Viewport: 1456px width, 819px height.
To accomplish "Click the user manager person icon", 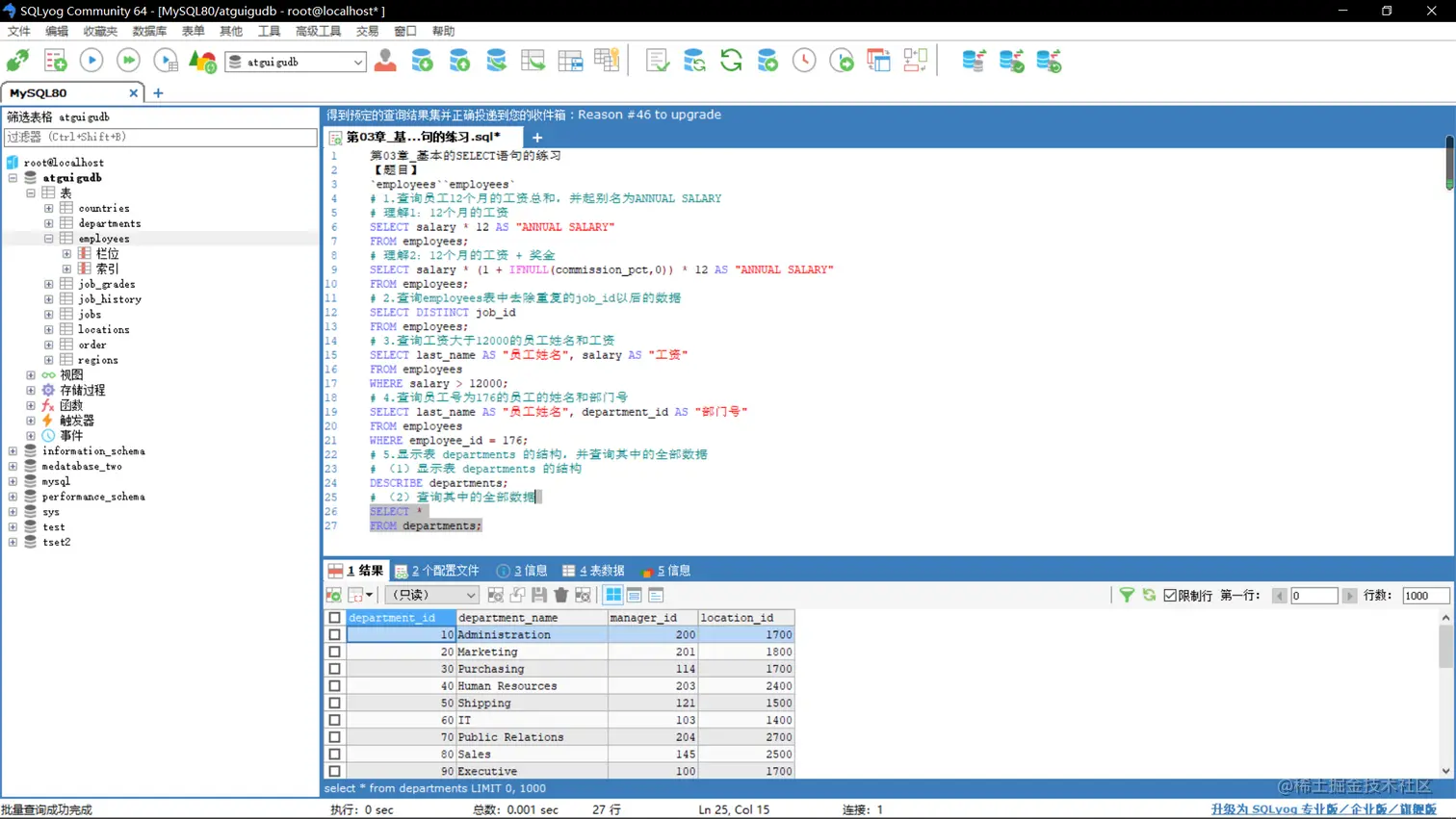I will pos(385,61).
